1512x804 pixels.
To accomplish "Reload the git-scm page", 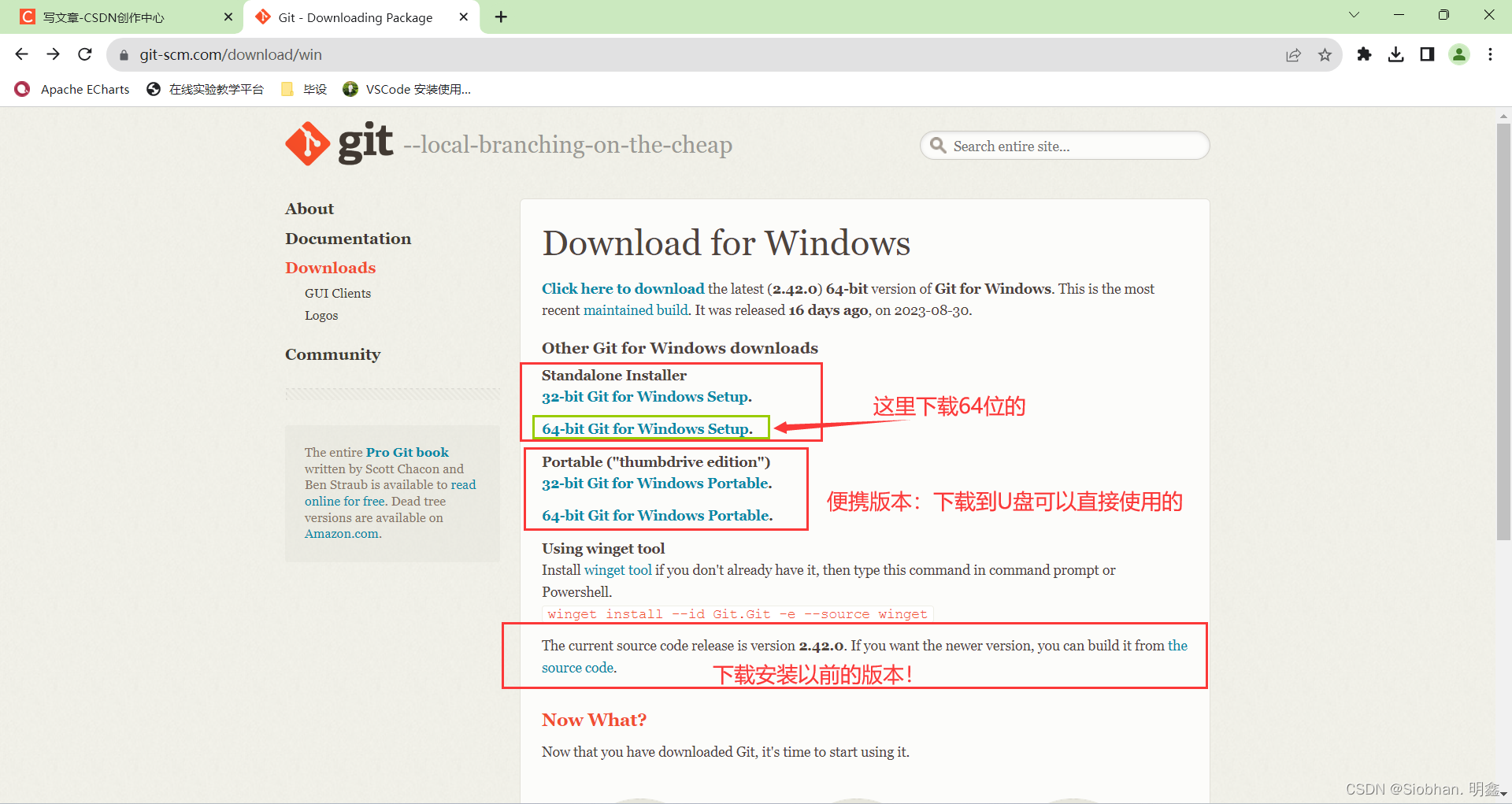I will pos(85,54).
